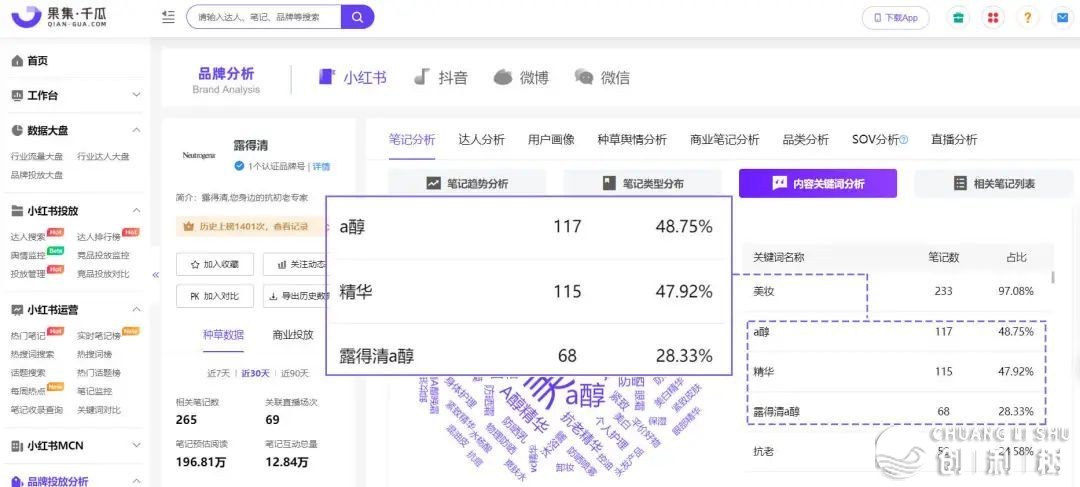Click the 笔记类型分布 button
Screen dimensions: 1080x487
coord(643,183)
